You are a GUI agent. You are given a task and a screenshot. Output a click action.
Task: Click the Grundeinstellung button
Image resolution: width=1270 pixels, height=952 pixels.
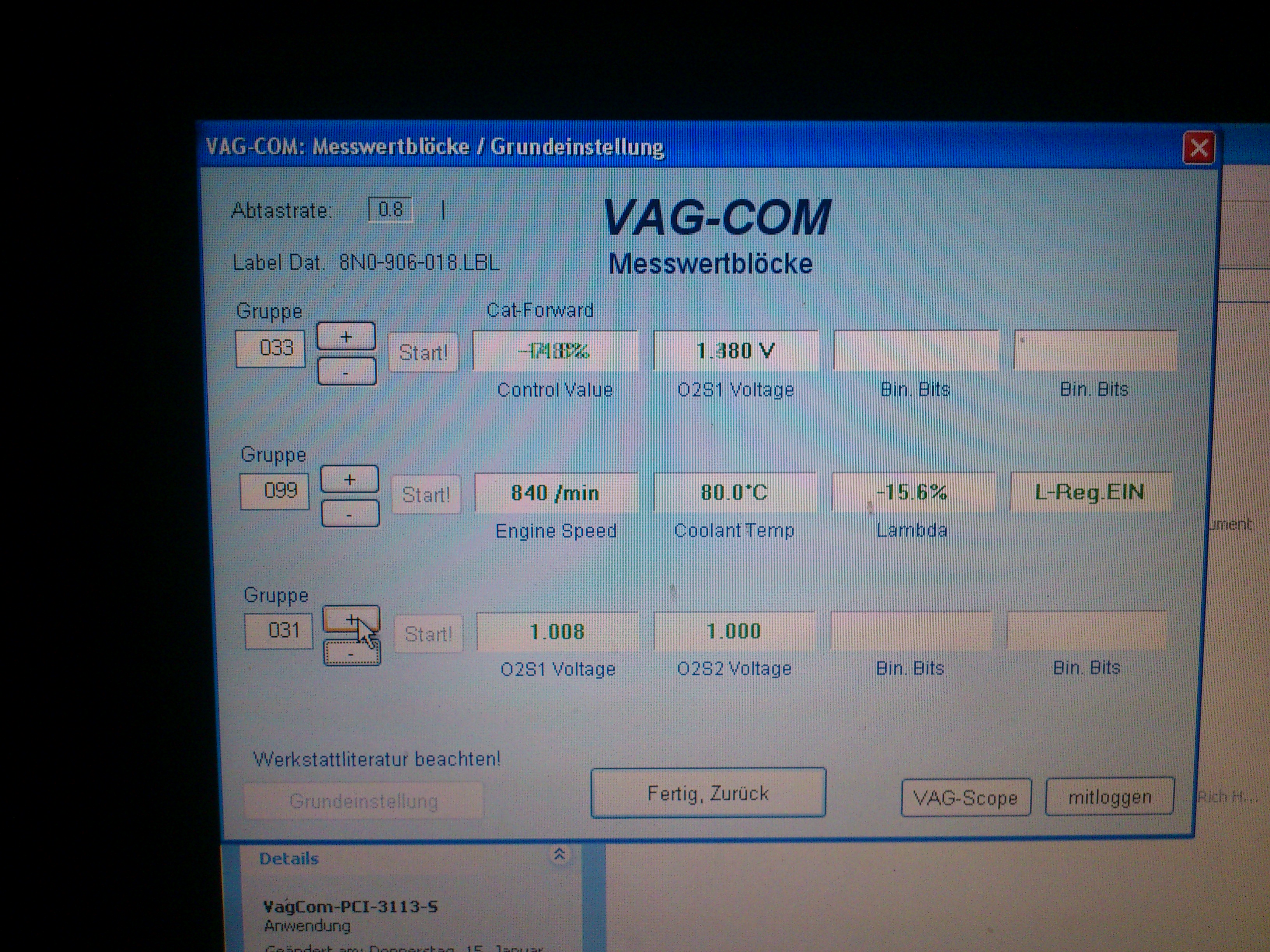click(363, 800)
